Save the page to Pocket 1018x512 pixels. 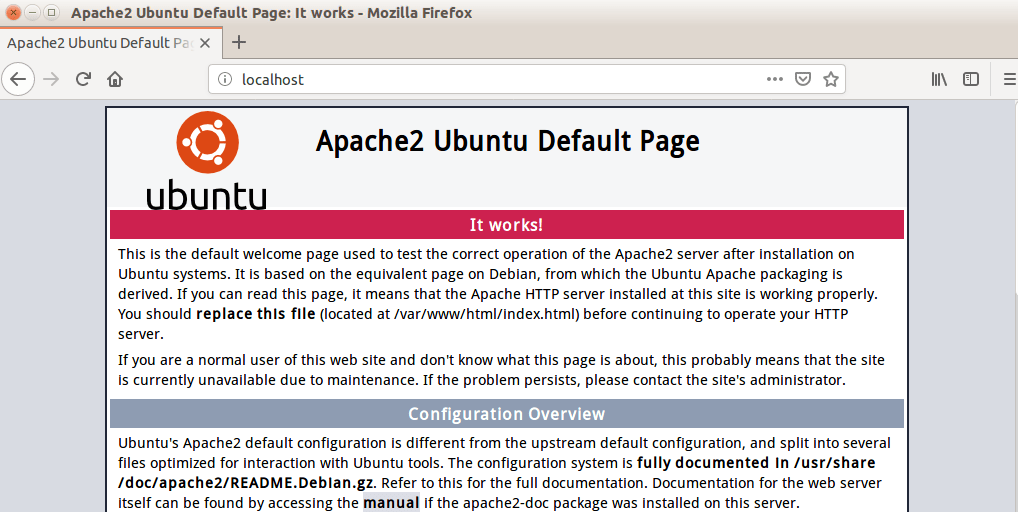[x=803, y=80]
